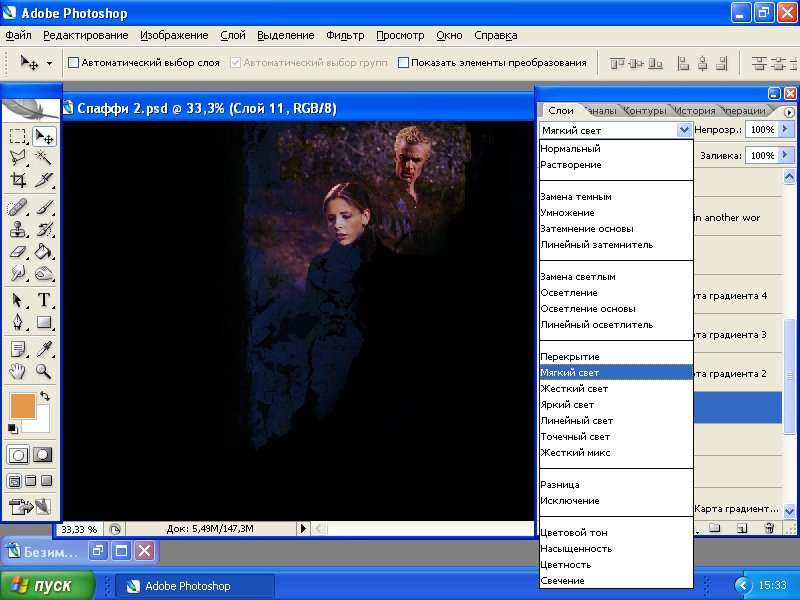800x600 pixels.
Task: Check 'Показать элементы преобразования' option
Action: (x=404, y=63)
